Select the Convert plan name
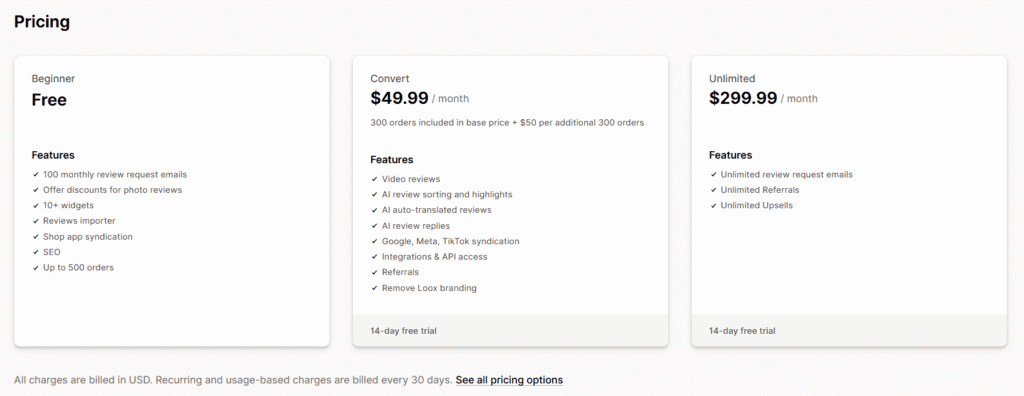Viewport: 1024px width, 396px height. pyautogui.click(x=390, y=78)
